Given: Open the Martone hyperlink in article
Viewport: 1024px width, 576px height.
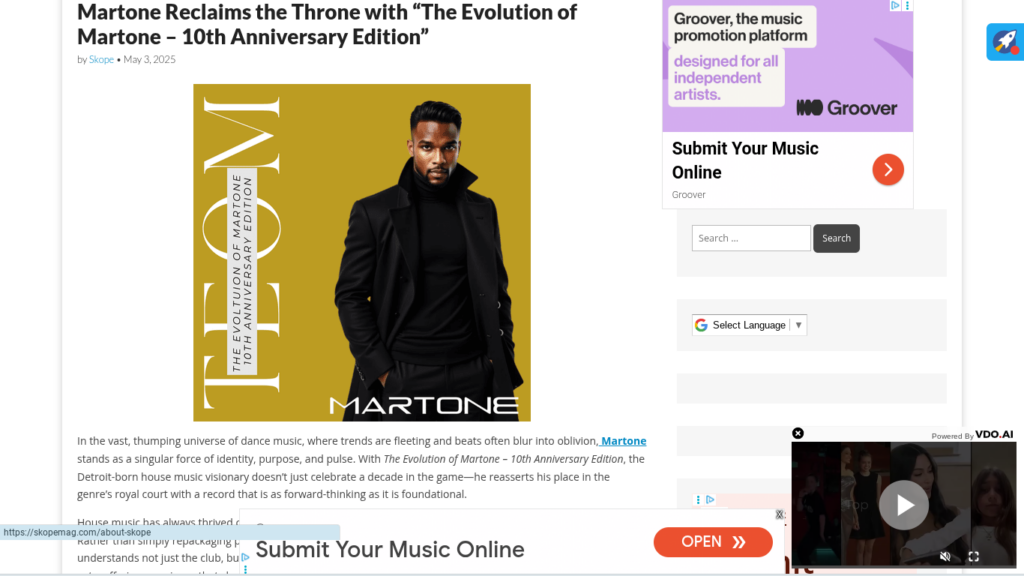Looking at the screenshot, I should click(624, 441).
